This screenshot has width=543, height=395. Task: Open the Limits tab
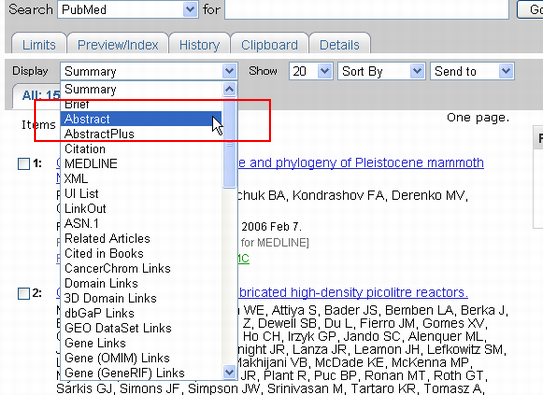click(39, 44)
